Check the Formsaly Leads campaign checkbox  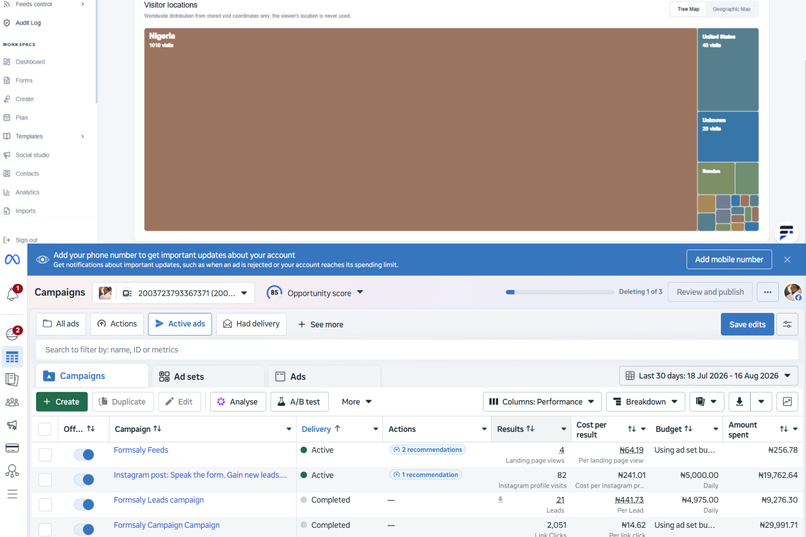coord(45,505)
